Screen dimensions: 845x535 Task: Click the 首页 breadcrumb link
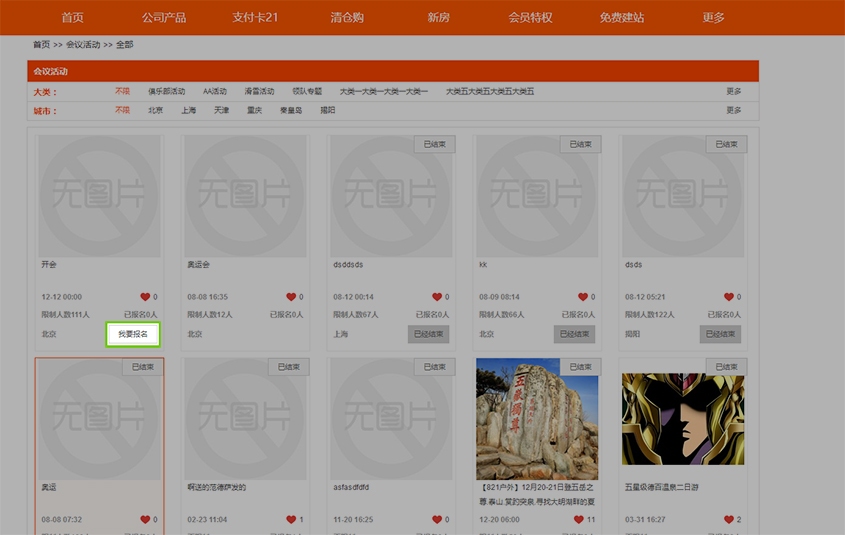click(x=41, y=44)
